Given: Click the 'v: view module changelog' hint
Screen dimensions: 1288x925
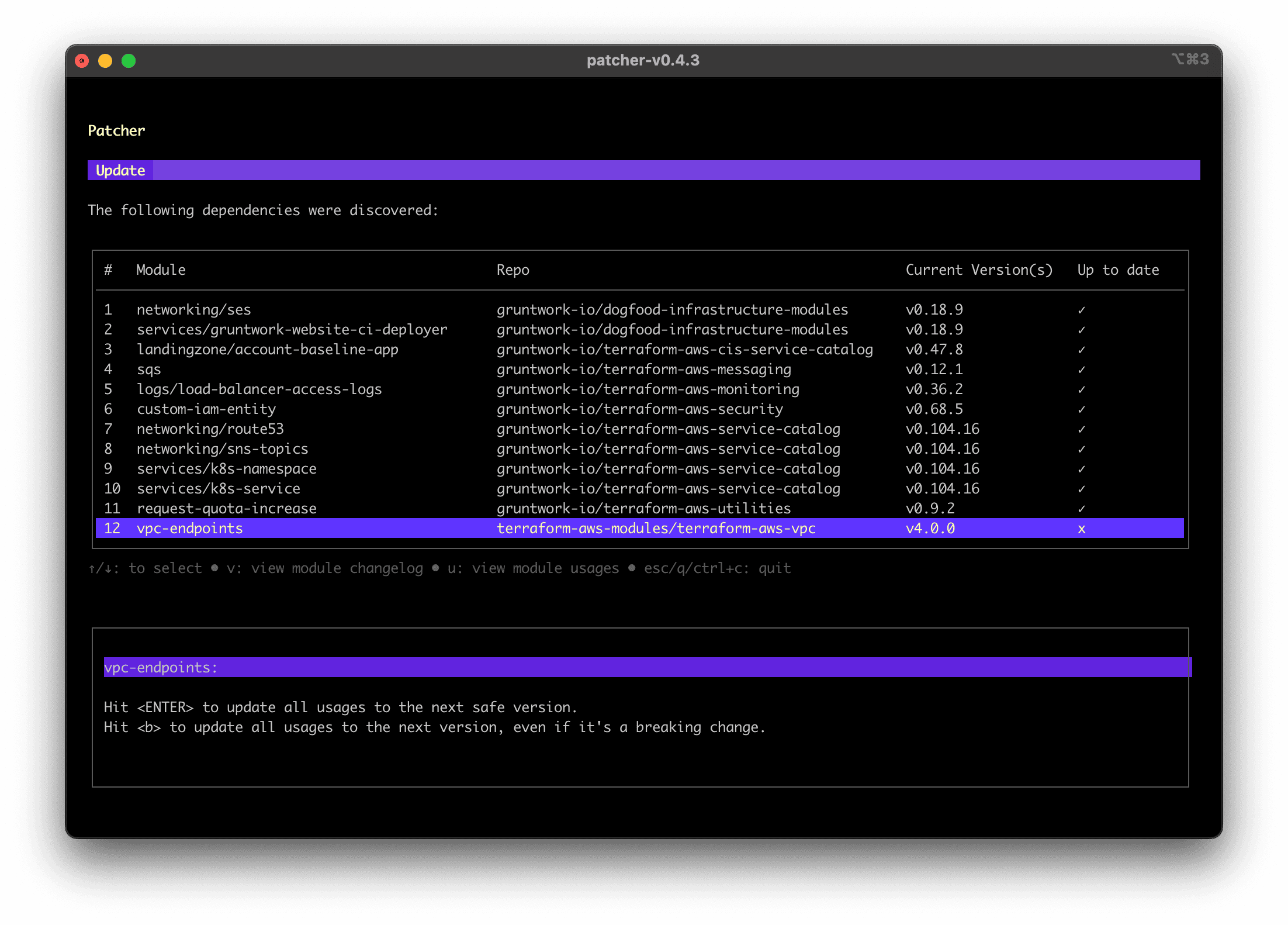Looking at the screenshot, I should [324, 568].
